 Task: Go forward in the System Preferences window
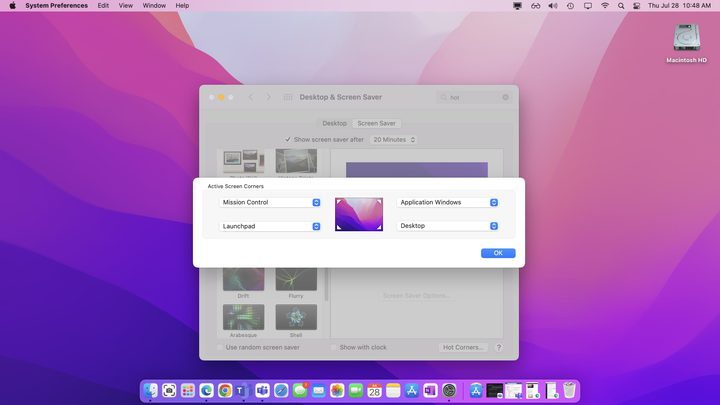point(269,97)
